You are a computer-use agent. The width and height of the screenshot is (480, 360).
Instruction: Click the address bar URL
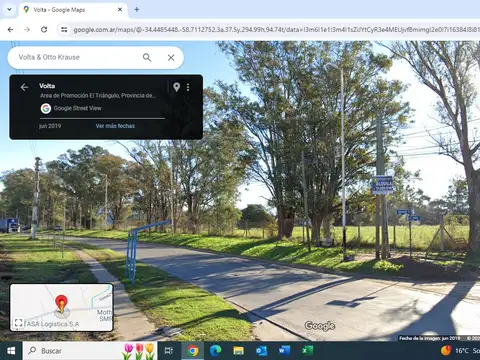(275, 30)
